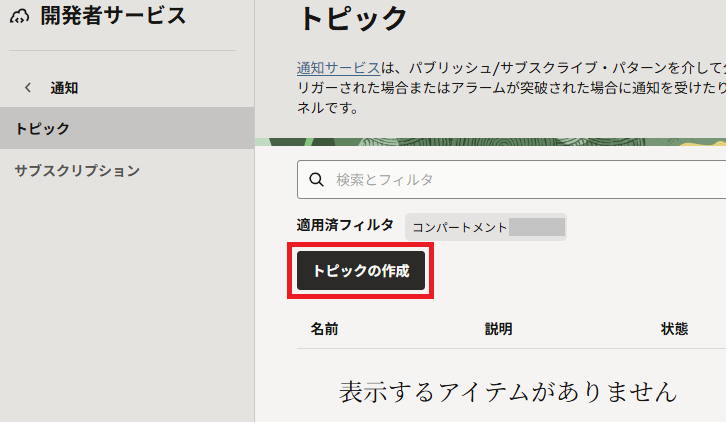The image size is (726, 422).
Task: Go back via the 通知 label
Action: (65, 88)
